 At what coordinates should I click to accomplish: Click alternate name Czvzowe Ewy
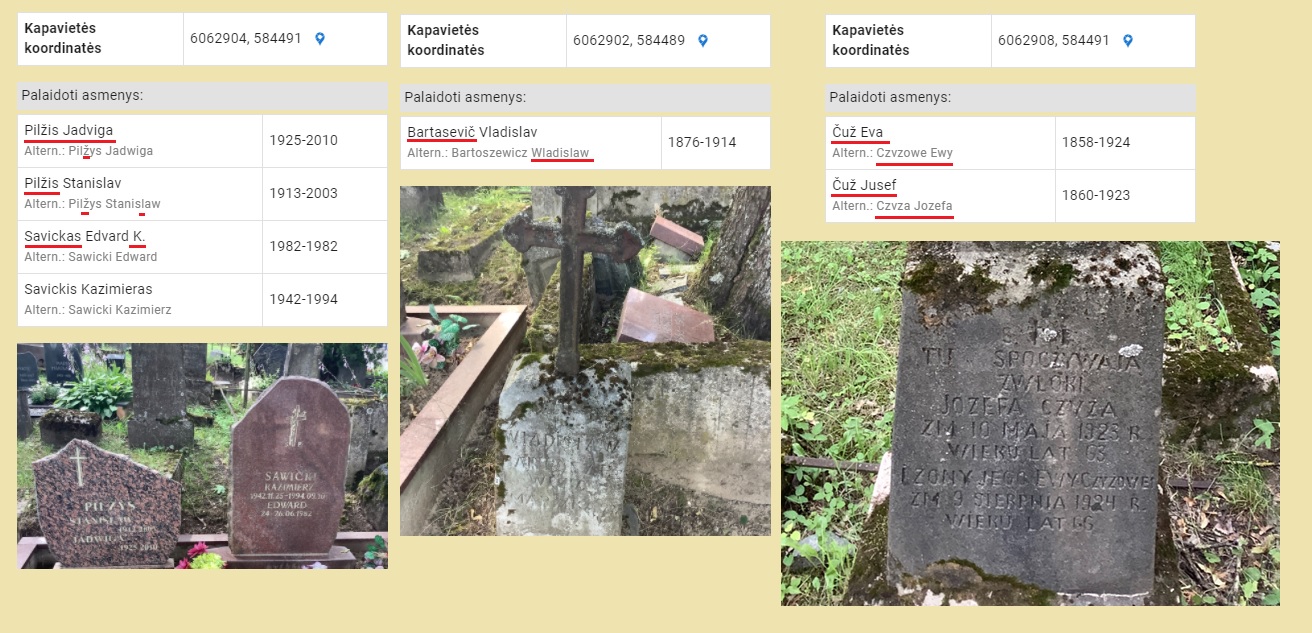(914, 153)
